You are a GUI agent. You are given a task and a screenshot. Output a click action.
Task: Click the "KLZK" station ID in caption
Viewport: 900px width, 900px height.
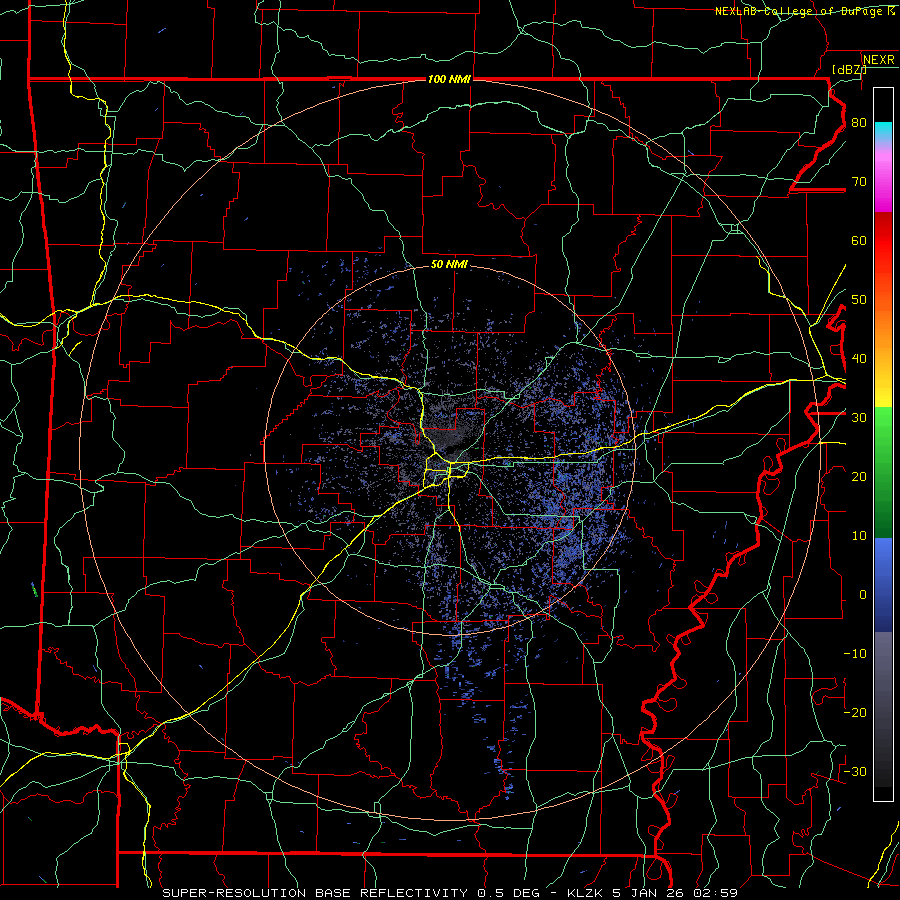(584, 893)
